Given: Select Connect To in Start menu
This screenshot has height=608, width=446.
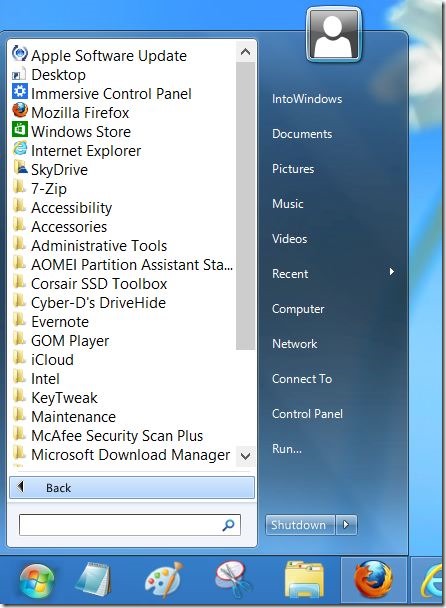Looking at the screenshot, I should [x=302, y=378].
